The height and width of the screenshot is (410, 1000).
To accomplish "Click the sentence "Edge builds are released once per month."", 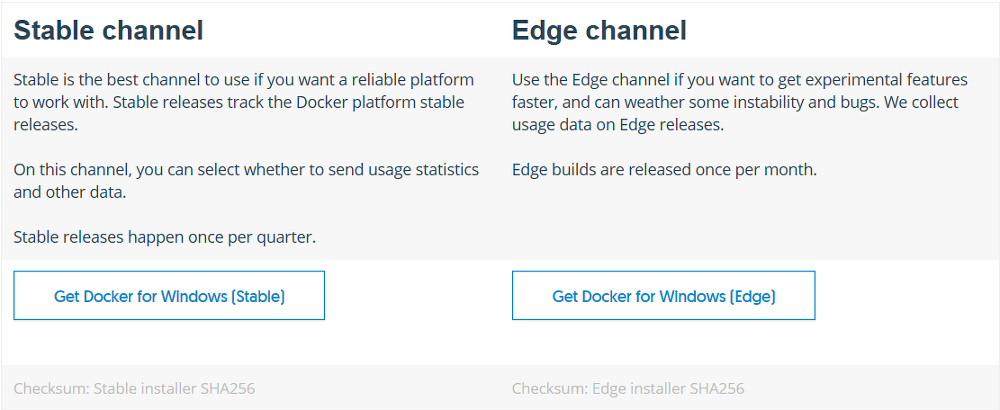I will click(664, 170).
